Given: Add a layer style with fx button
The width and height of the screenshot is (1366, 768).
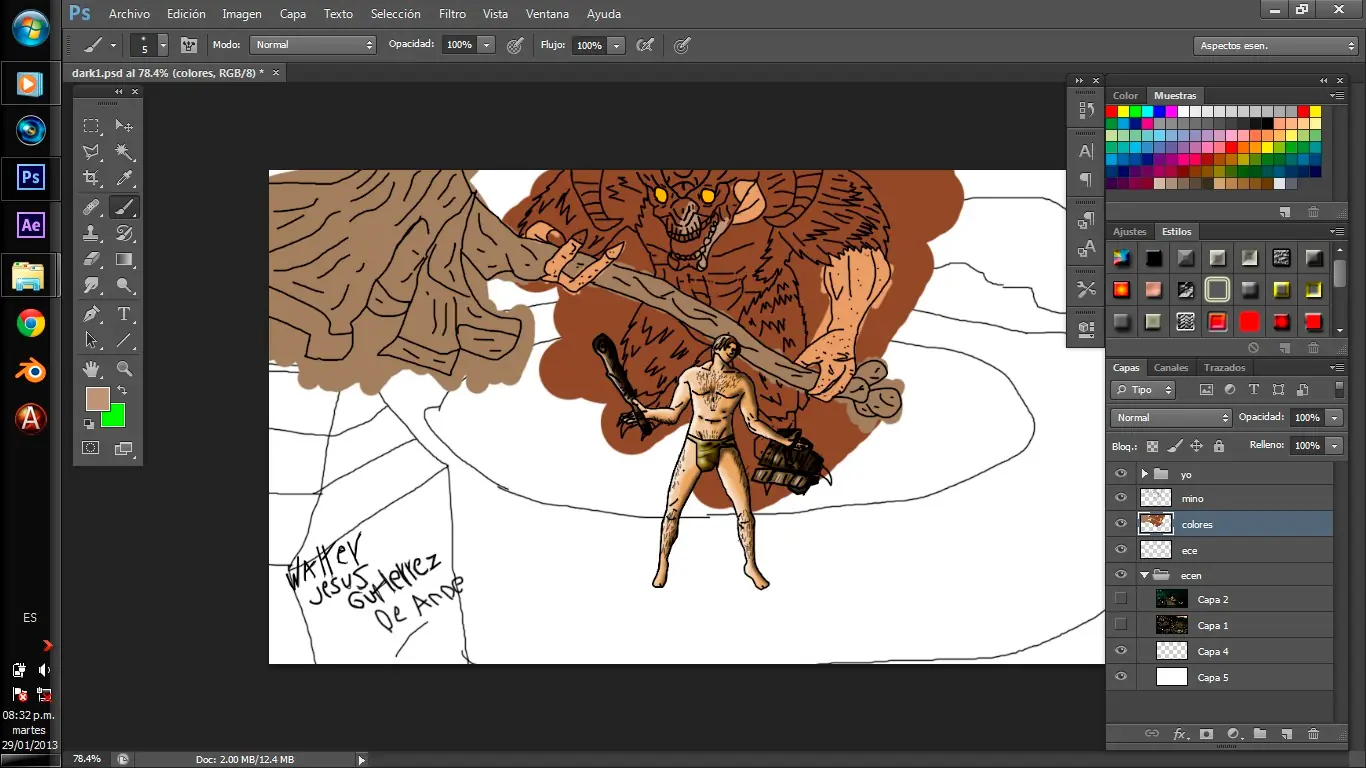Looking at the screenshot, I should coord(1180,734).
